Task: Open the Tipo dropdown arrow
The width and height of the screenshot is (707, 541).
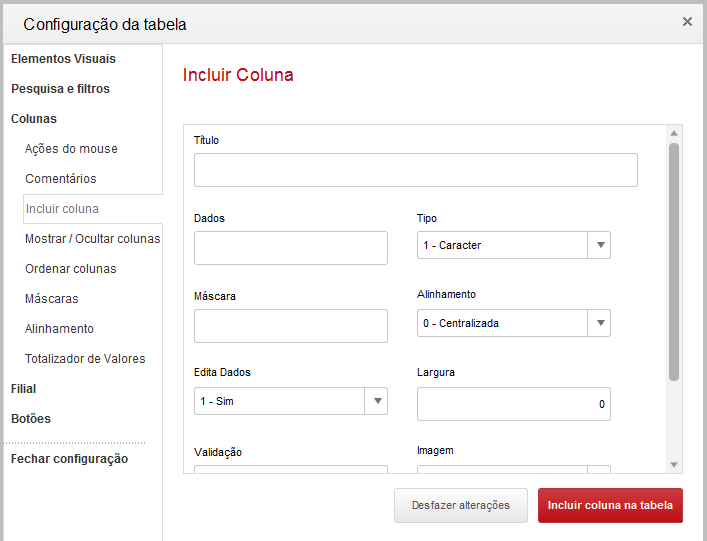Action: point(600,245)
